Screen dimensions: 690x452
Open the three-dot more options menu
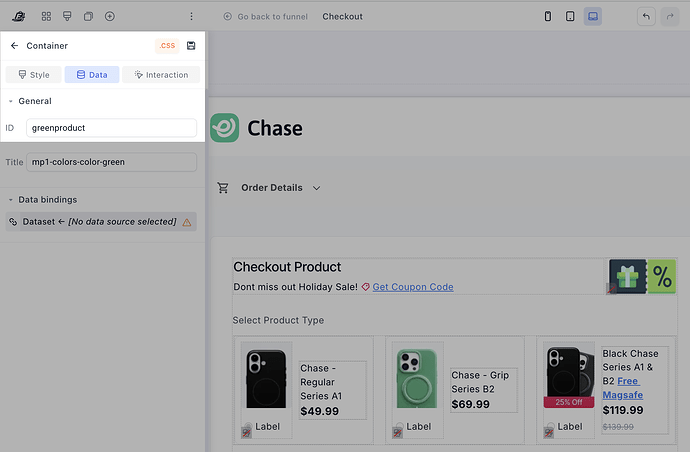192,16
